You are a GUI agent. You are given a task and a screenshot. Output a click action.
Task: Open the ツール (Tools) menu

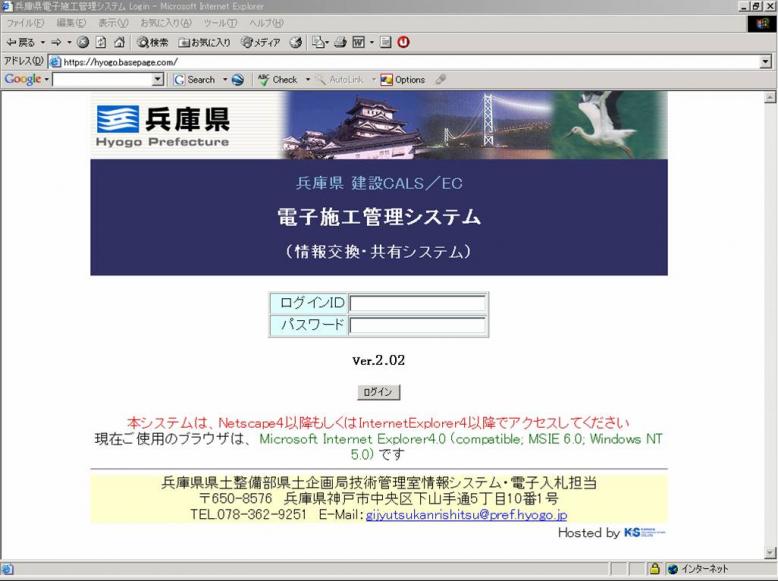219,23
